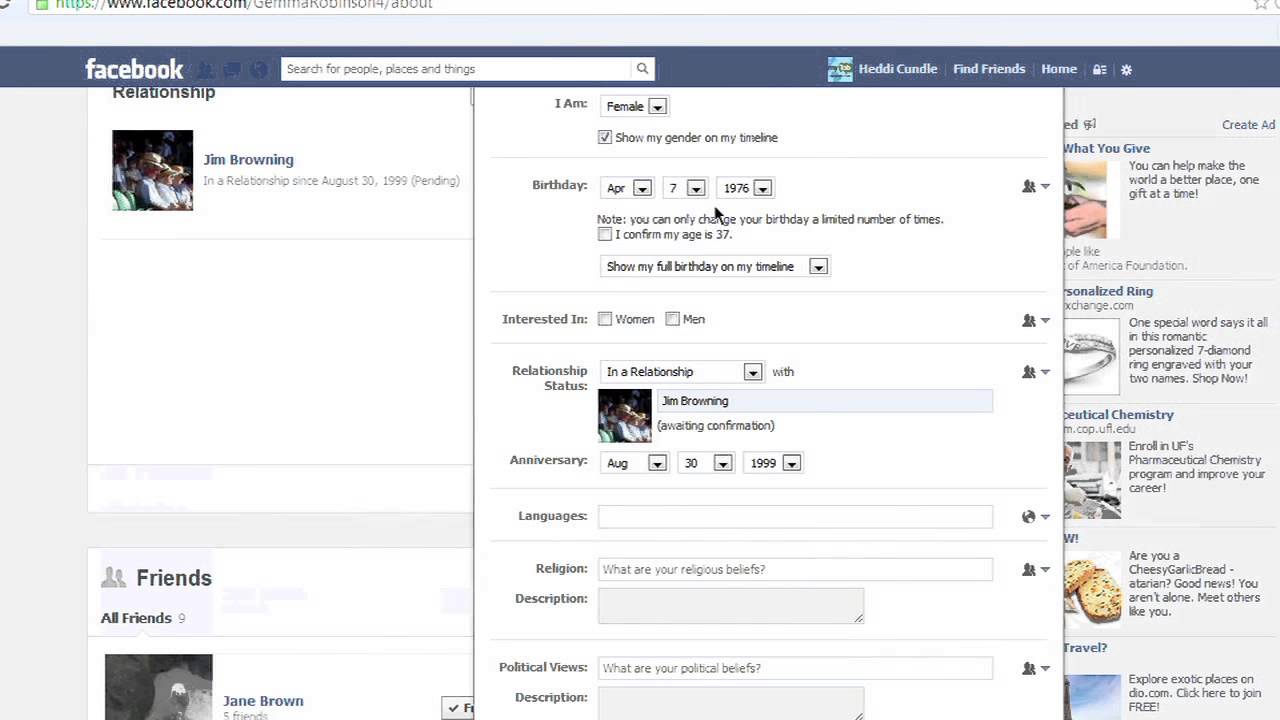Click the browser address bar URL
The width and height of the screenshot is (1280, 720).
pyautogui.click(x=244, y=4)
